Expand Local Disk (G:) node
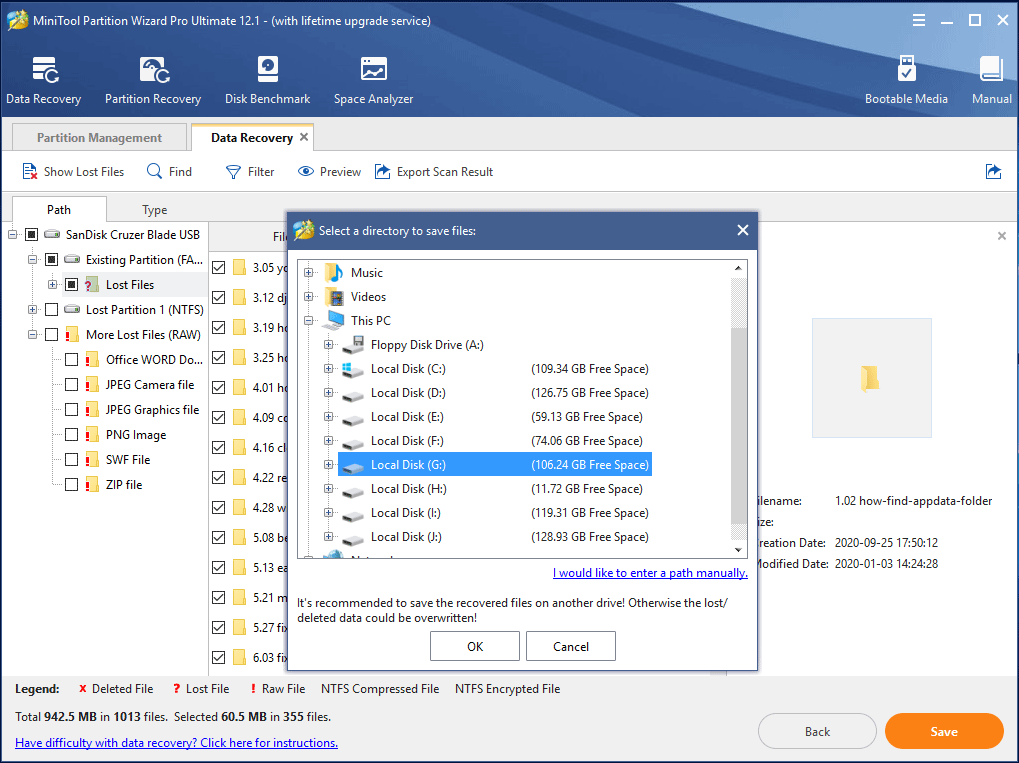This screenshot has height=763, width=1019. (329, 465)
